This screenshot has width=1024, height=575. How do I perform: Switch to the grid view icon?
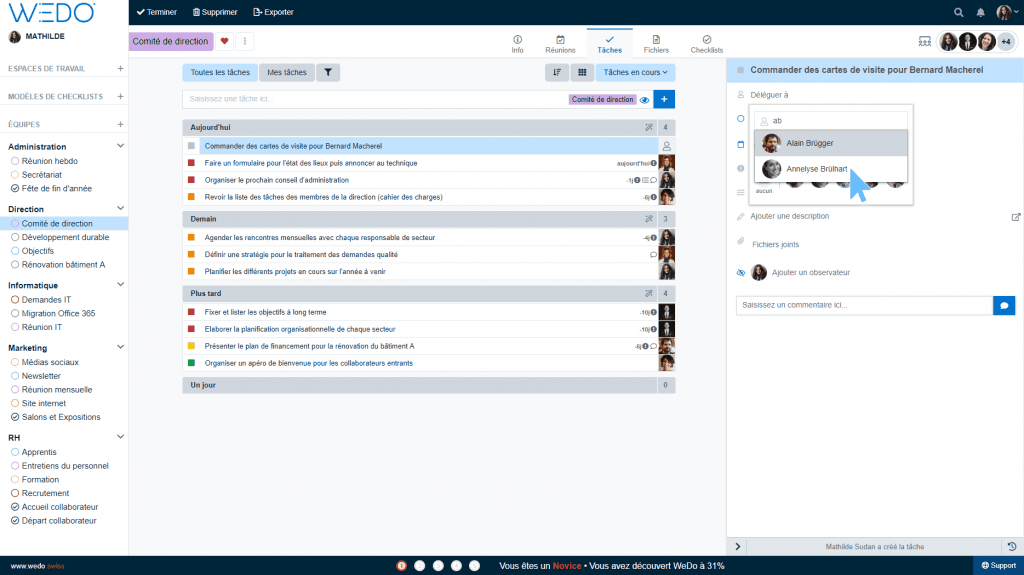point(582,72)
